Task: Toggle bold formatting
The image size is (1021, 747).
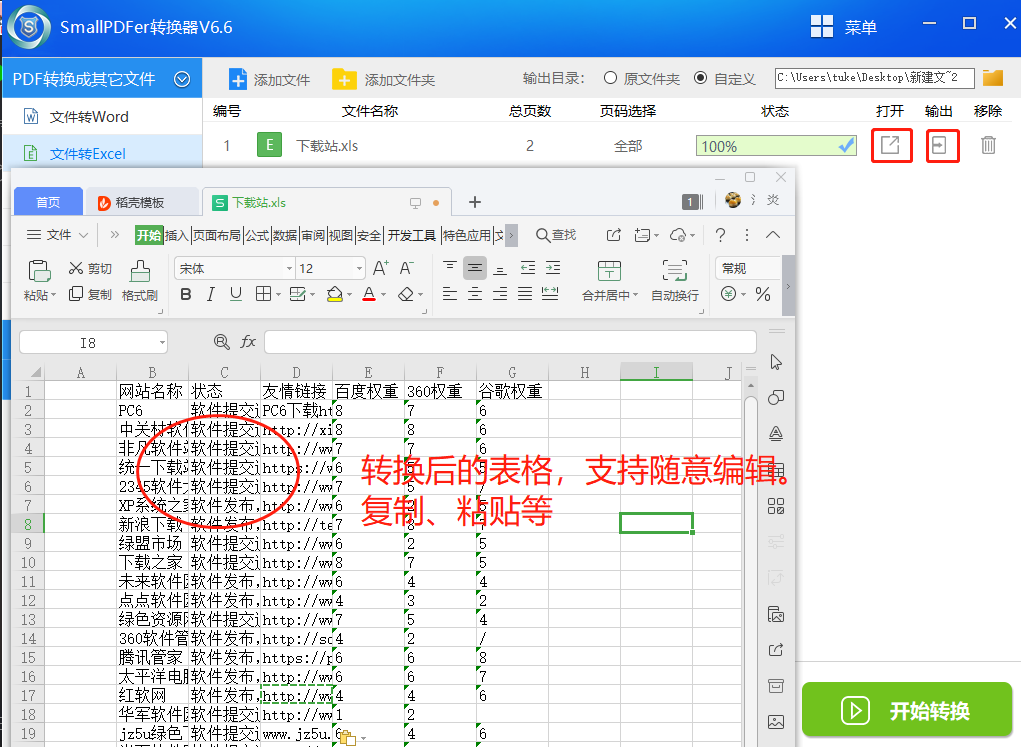Action: (186, 294)
